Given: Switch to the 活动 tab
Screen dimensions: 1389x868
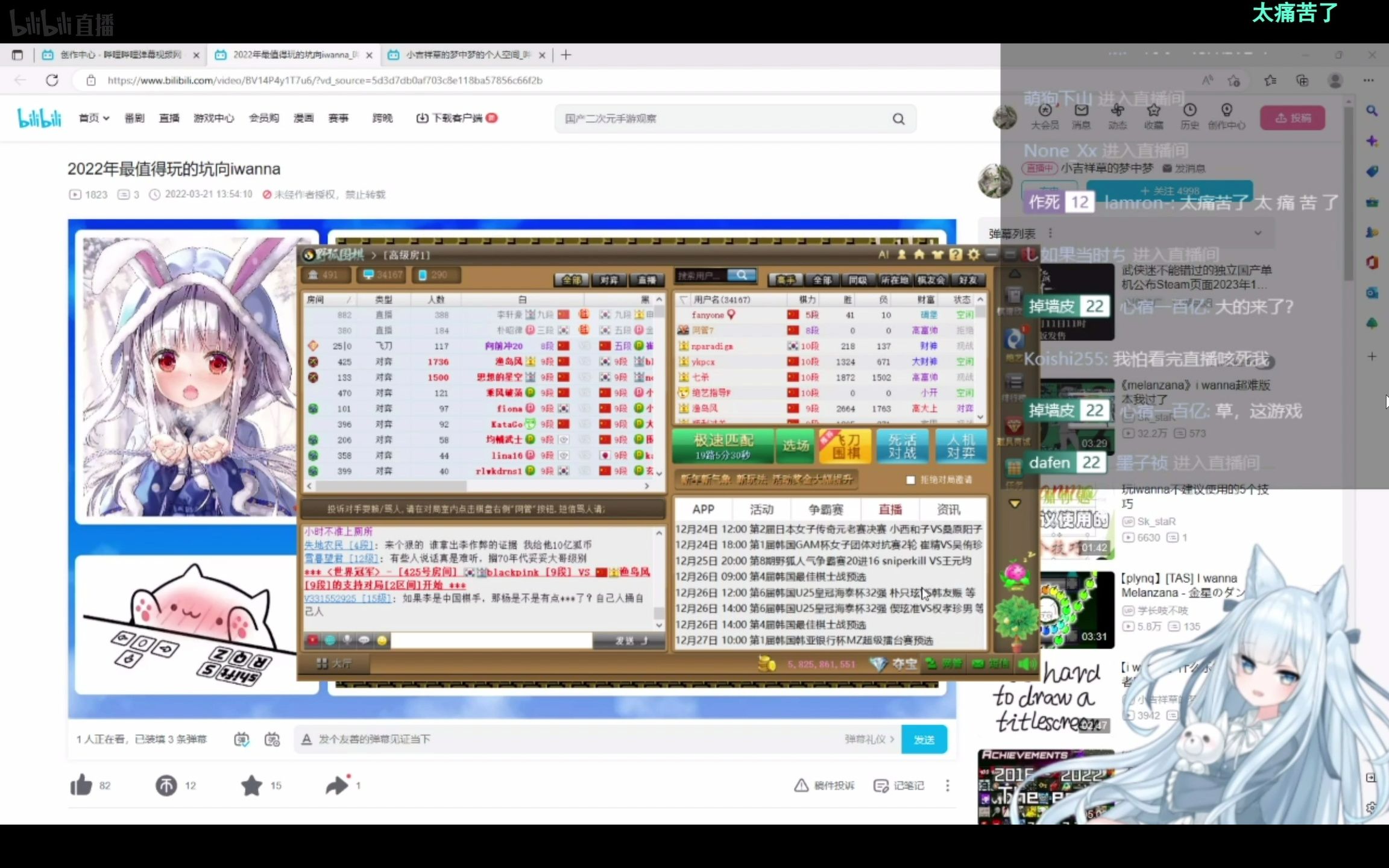Looking at the screenshot, I should pos(761,509).
